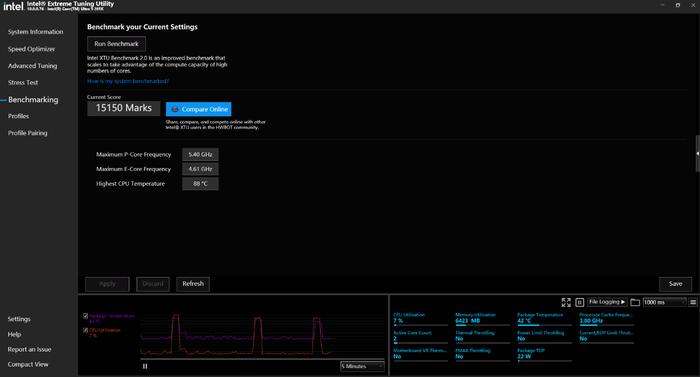This screenshot has height=377, width=700.
Task: Pause the live graph playback
Action: [145, 366]
